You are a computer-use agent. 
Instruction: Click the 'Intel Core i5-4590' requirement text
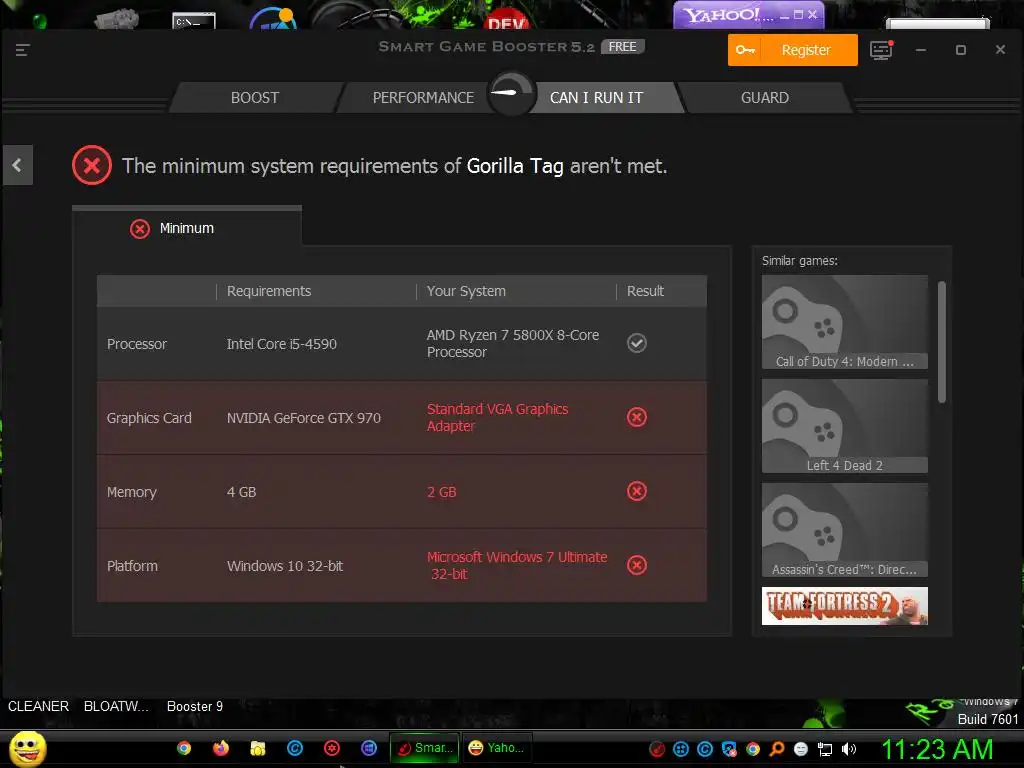point(281,344)
